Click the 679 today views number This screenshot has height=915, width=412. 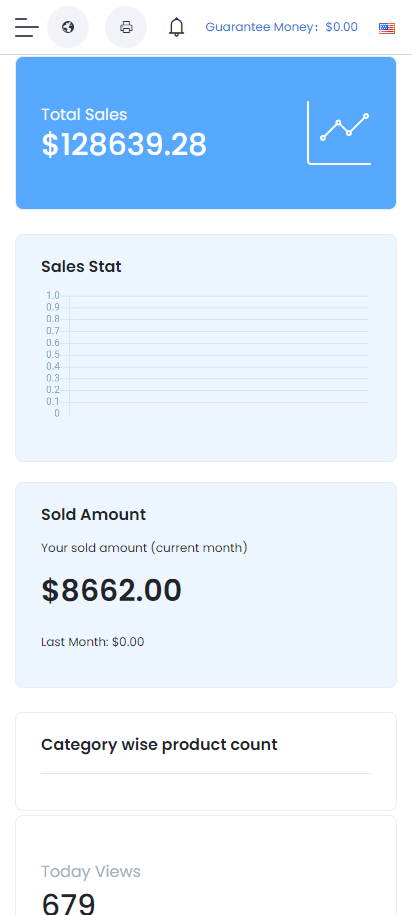click(68, 904)
